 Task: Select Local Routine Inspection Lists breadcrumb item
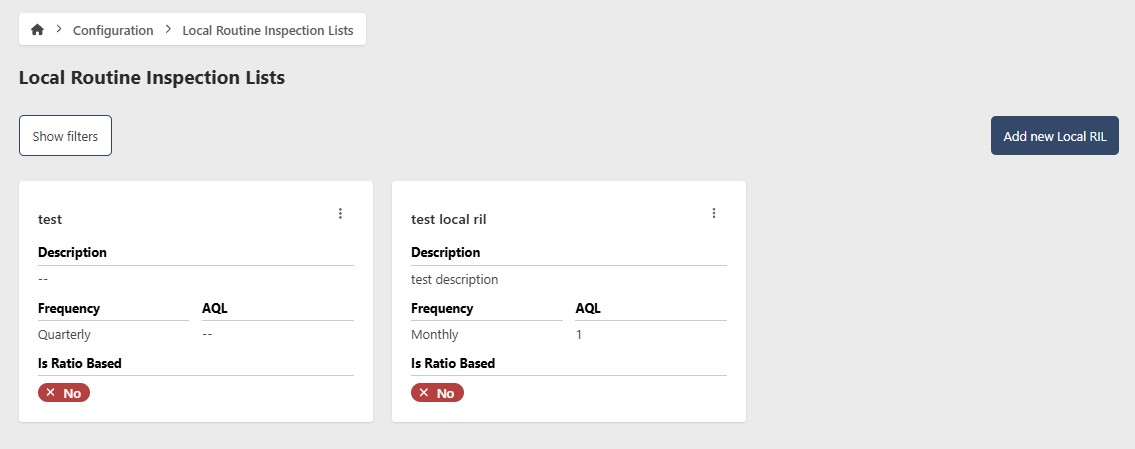click(267, 30)
